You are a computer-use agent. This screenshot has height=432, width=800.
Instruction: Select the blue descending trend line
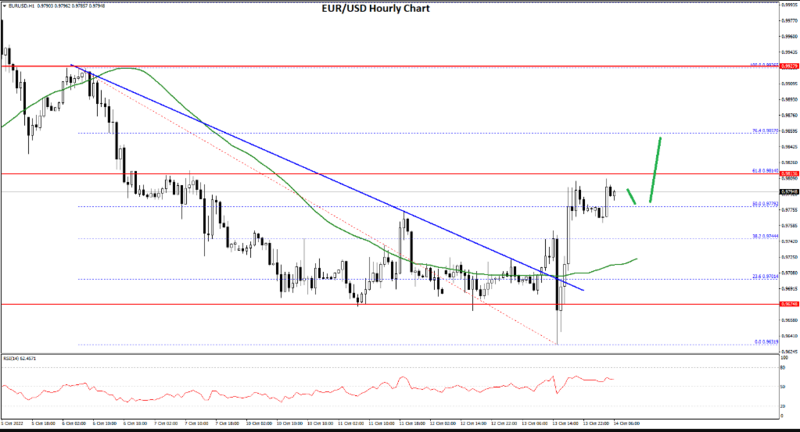pos(327,177)
